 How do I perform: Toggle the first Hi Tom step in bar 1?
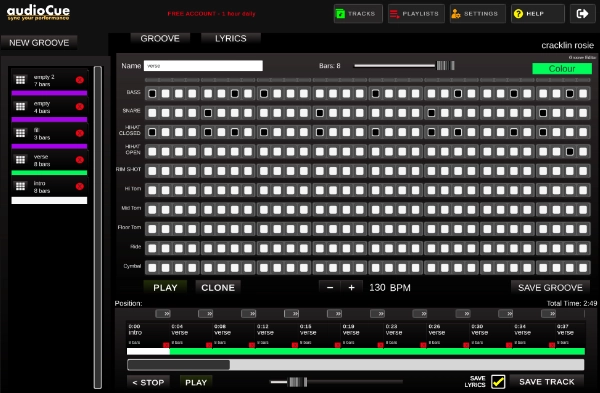(152, 190)
